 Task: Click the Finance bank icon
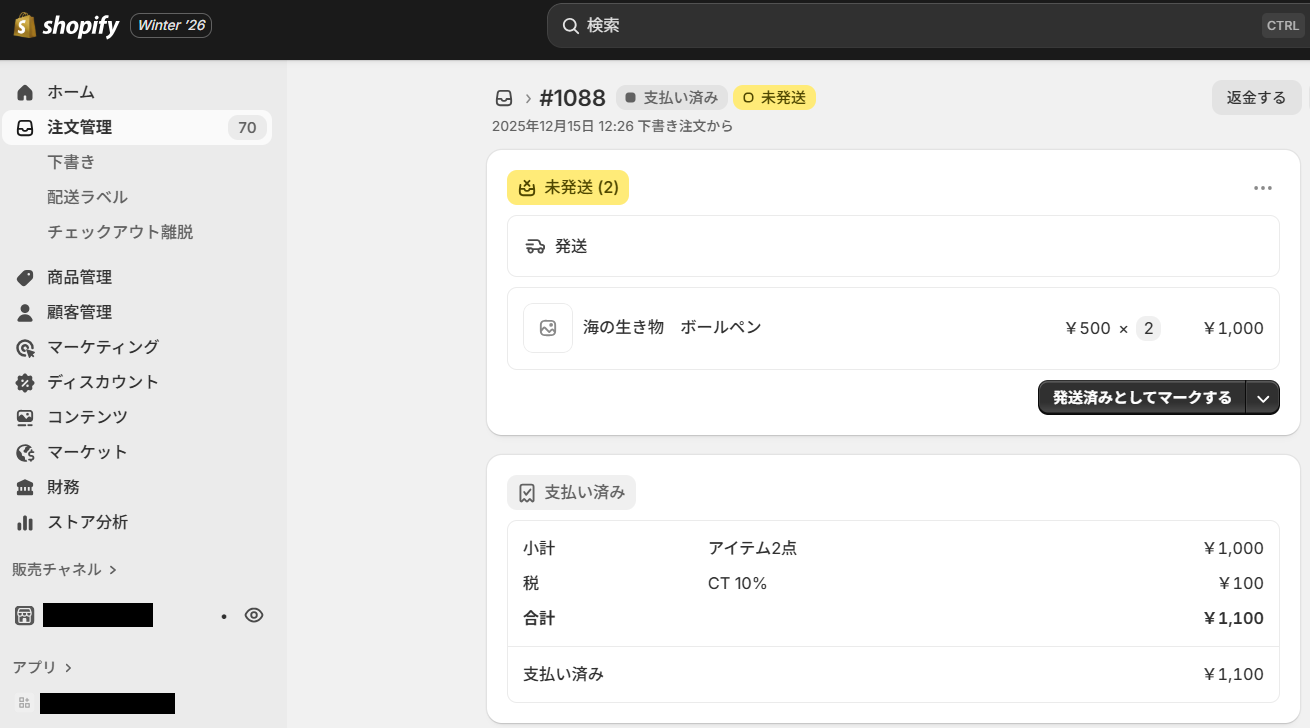pyautogui.click(x=26, y=487)
